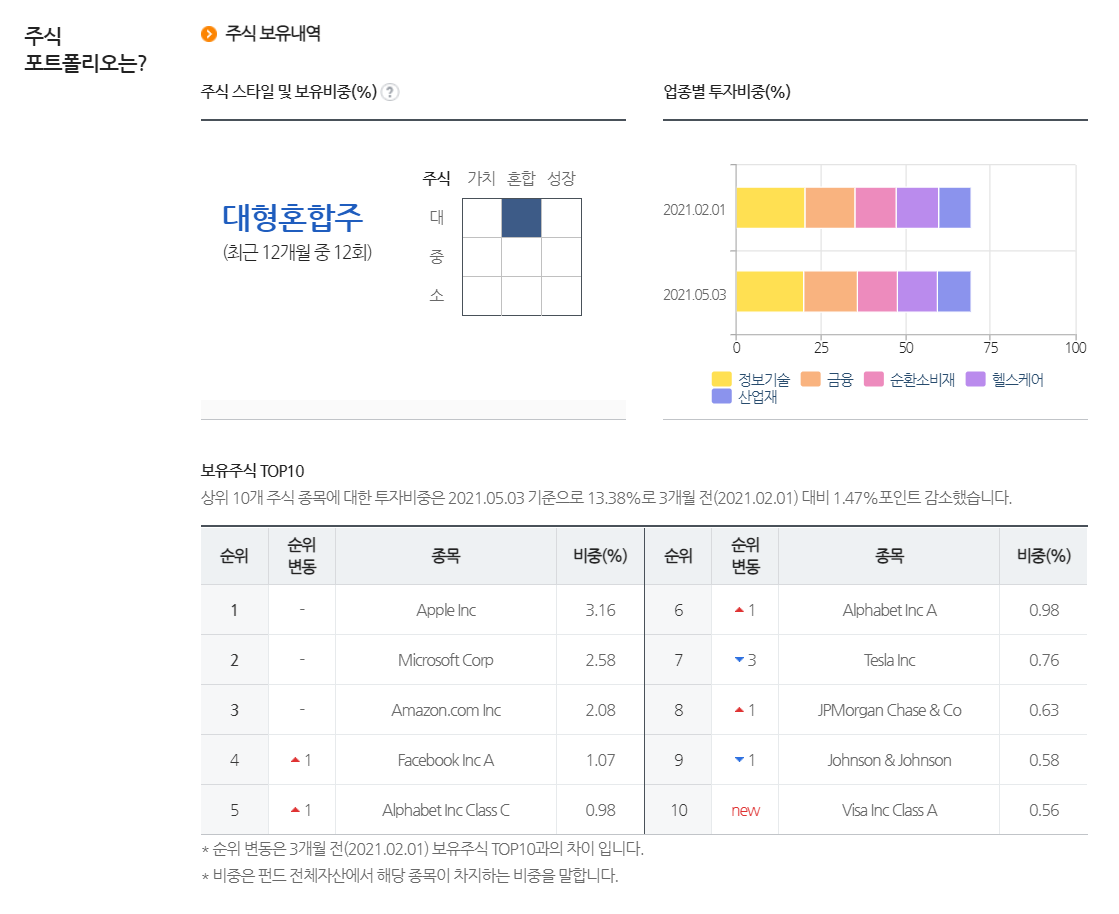Click the red up arrow in JPMorgan row

click(x=739, y=710)
